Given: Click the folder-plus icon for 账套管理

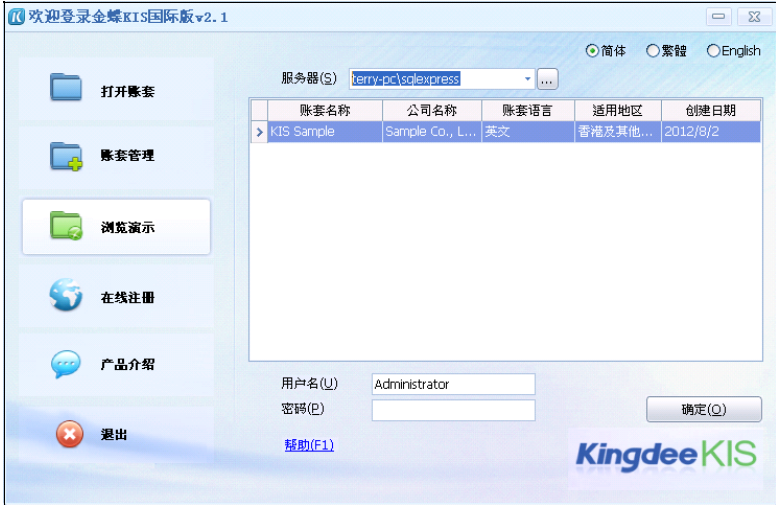Looking at the screenshot, I should (66, 156).
